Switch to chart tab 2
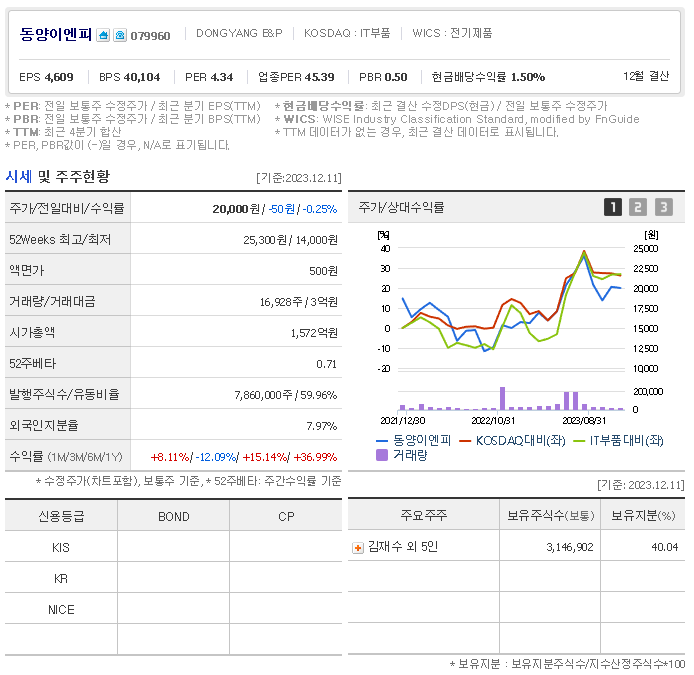Image resolution: width=694 pixels, height=675 pixels. click(638, 207)
